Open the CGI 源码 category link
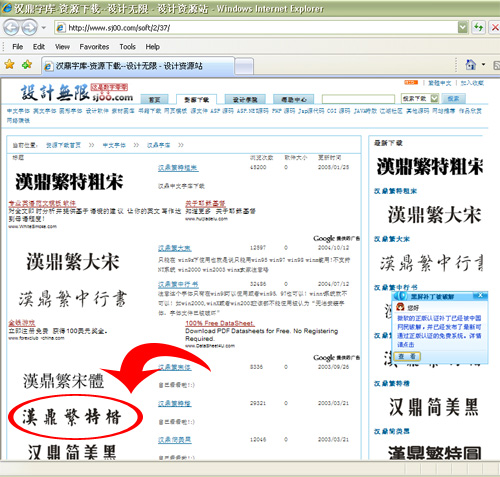 coord(339,111)
